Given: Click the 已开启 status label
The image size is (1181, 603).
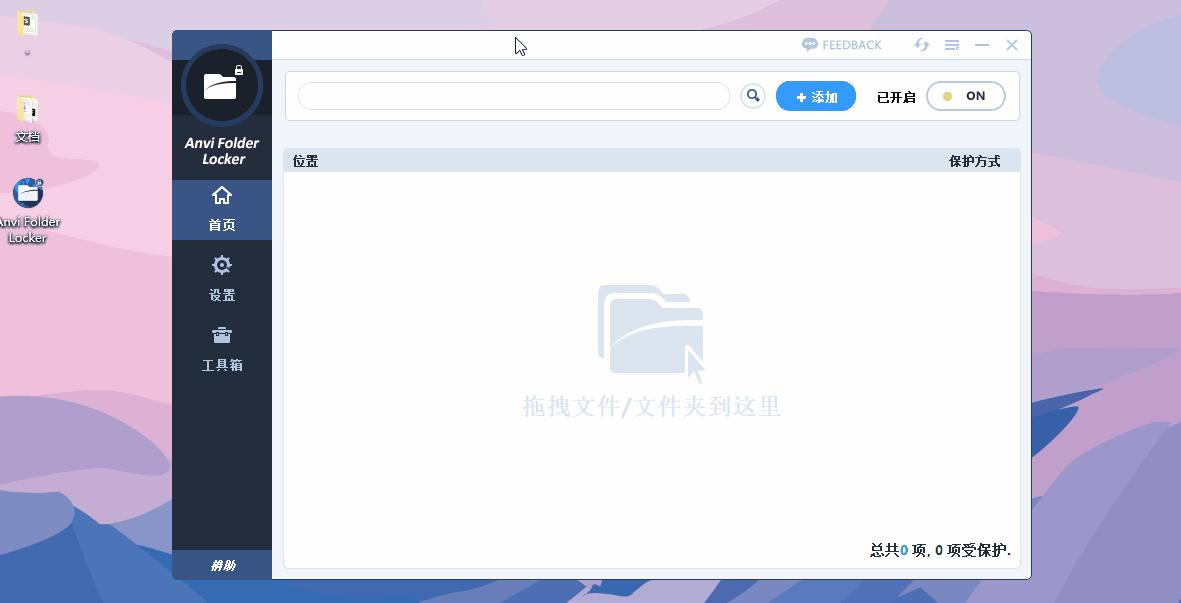Looking at the screenshot, I should (x=896, y=97).
